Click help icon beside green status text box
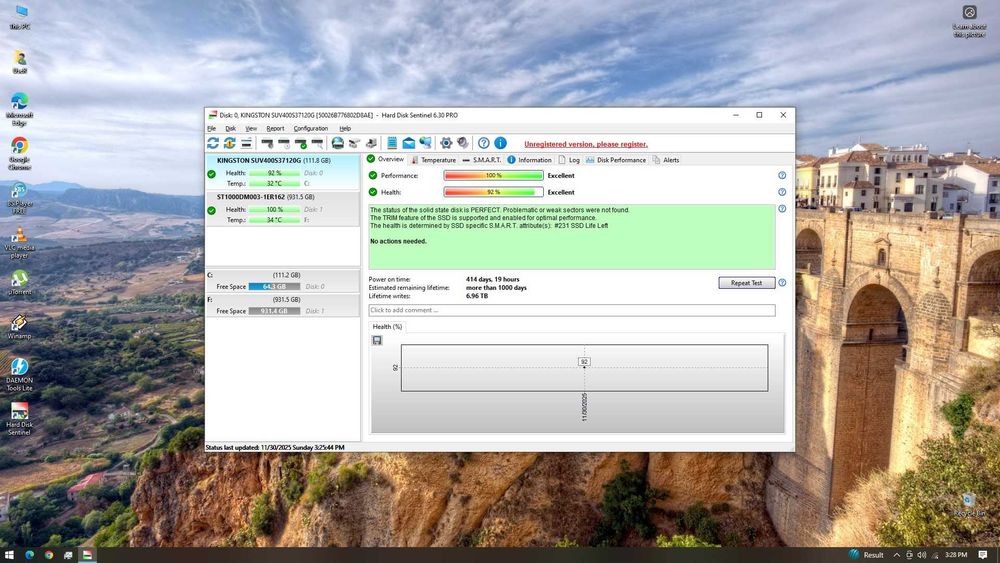Image resolution: width=1000 pixels, height=563 pixels. point(782,208)
